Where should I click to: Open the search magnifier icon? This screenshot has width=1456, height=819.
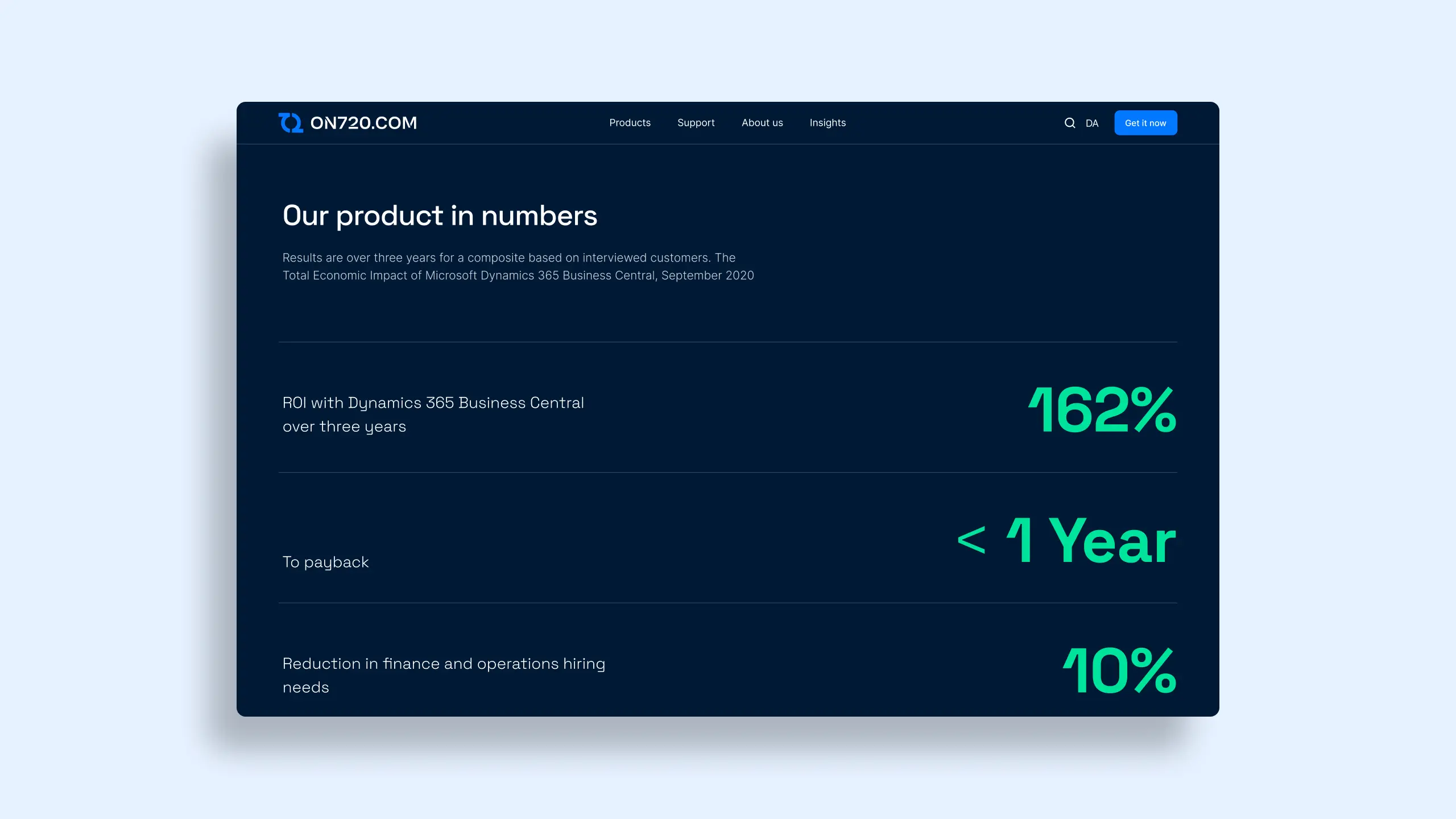[x=1069, y=123]
